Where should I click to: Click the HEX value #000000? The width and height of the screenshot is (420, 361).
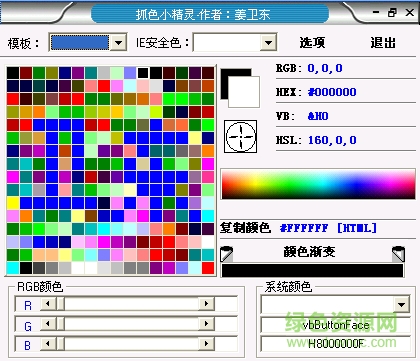(x=332, y=92)
